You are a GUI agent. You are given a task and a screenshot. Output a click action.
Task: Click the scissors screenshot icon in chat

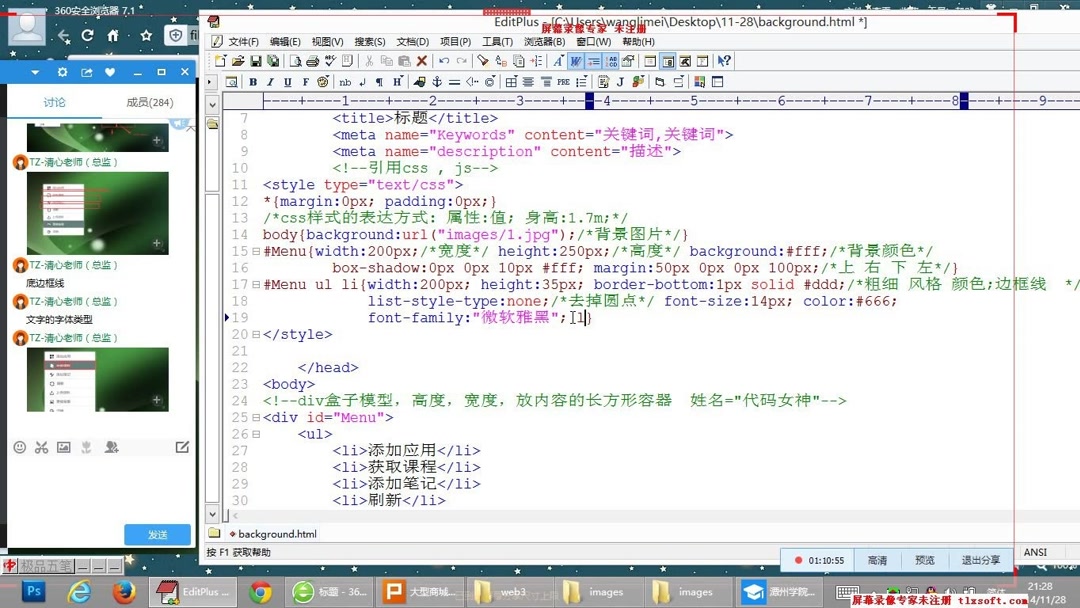(41, 448)
